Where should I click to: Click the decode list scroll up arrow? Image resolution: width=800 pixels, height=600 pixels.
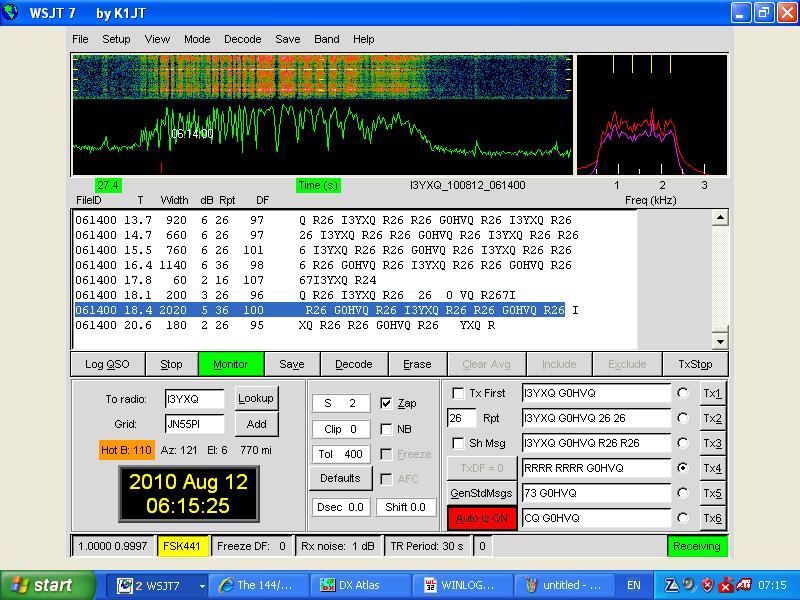[719, 218]
